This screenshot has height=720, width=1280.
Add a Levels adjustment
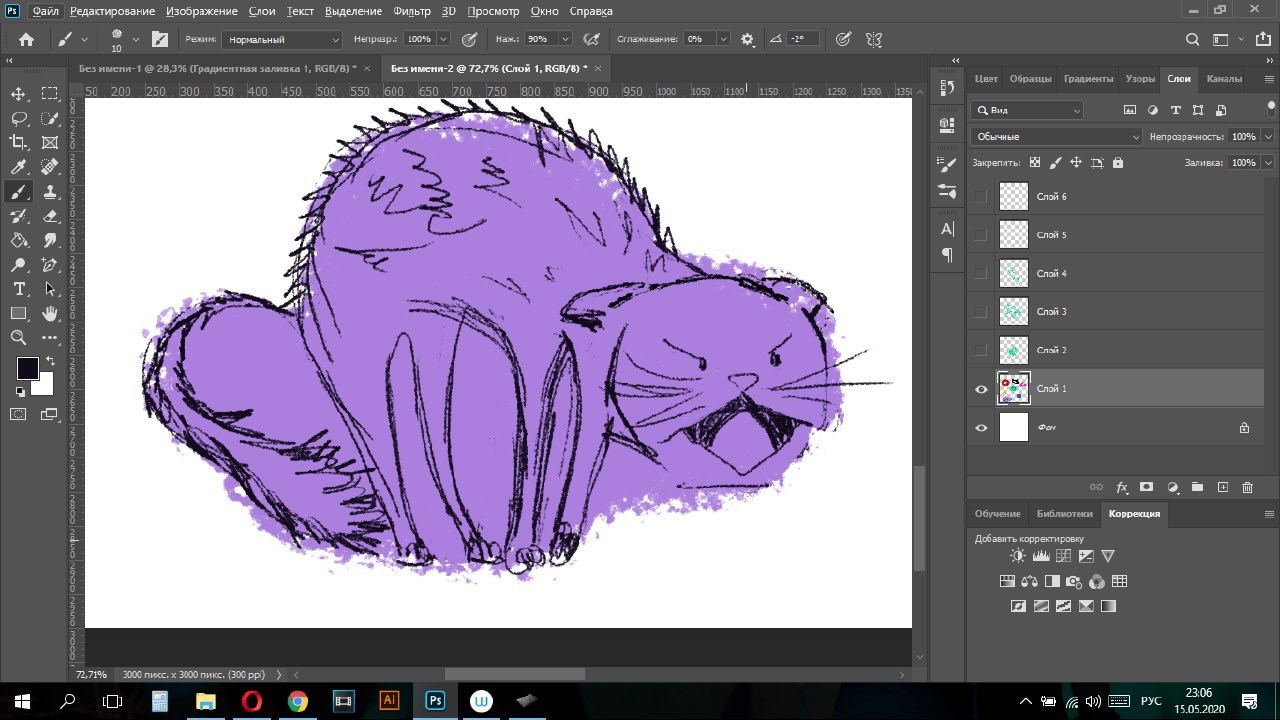[x=1040, y=556]
